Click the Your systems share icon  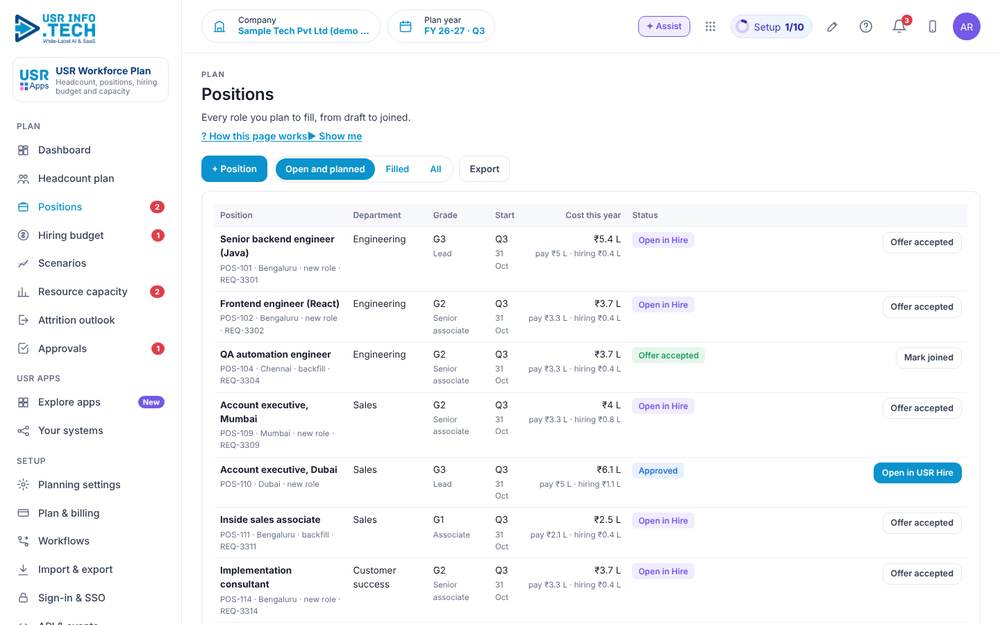coord(23,430)
